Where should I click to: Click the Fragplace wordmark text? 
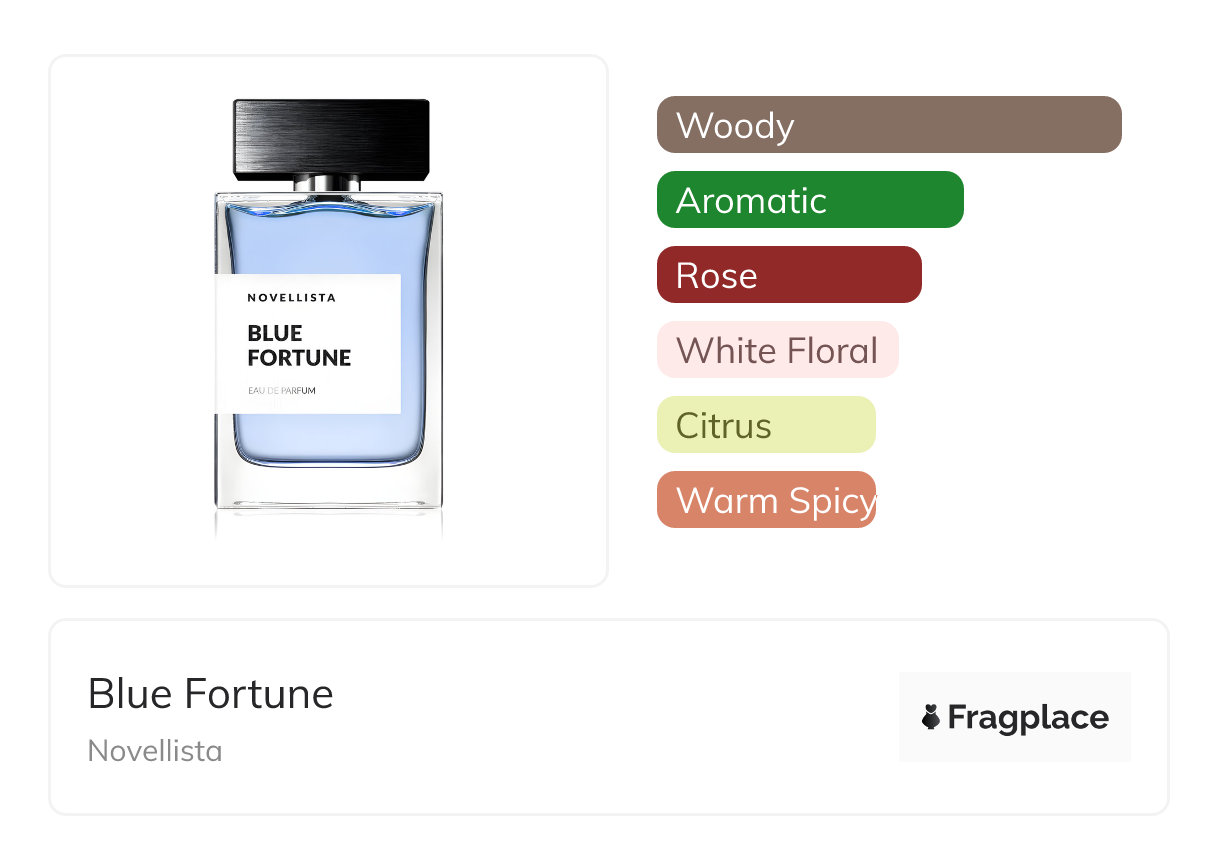click(x=1028, y=717)
